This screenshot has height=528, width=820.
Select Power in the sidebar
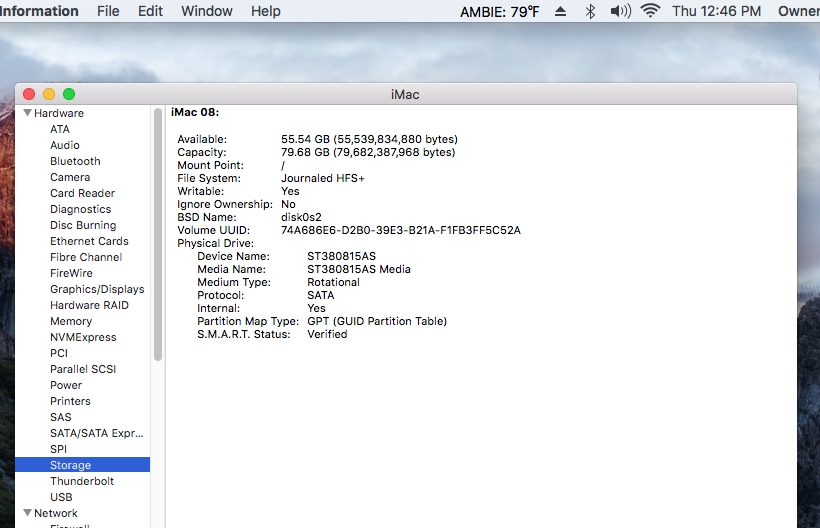coord(66,385)
